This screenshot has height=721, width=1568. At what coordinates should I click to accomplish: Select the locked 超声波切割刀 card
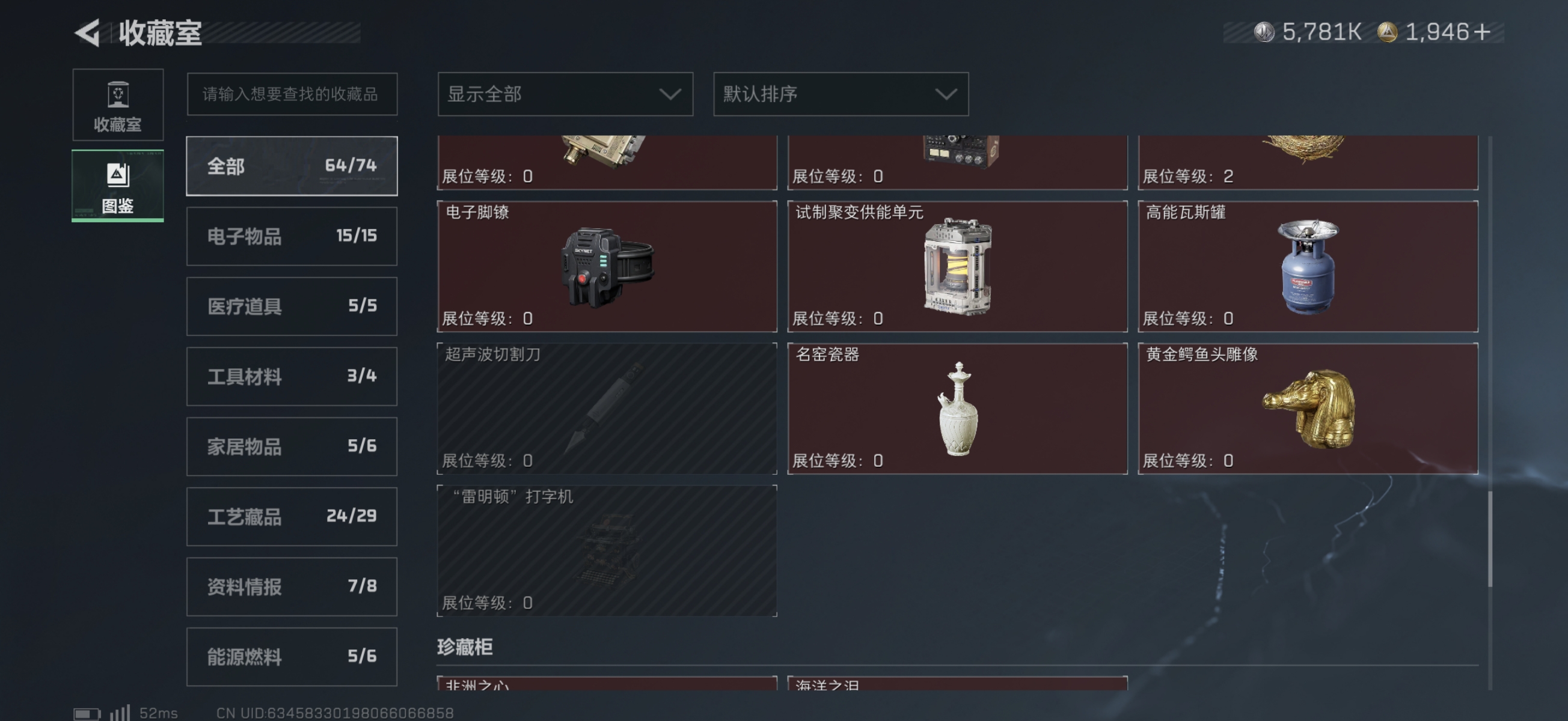(x=607, y=408)
